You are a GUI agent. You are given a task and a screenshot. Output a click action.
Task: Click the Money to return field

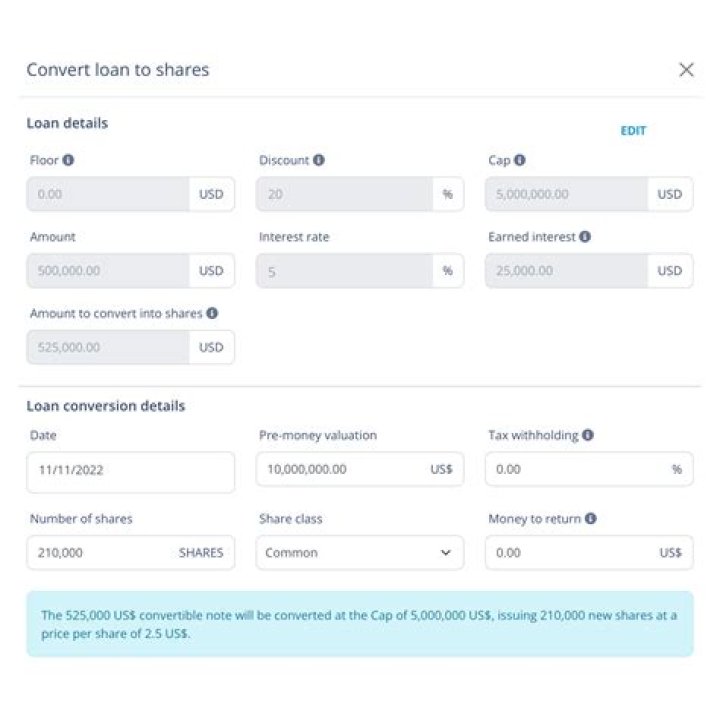click(x=568, y=552)
